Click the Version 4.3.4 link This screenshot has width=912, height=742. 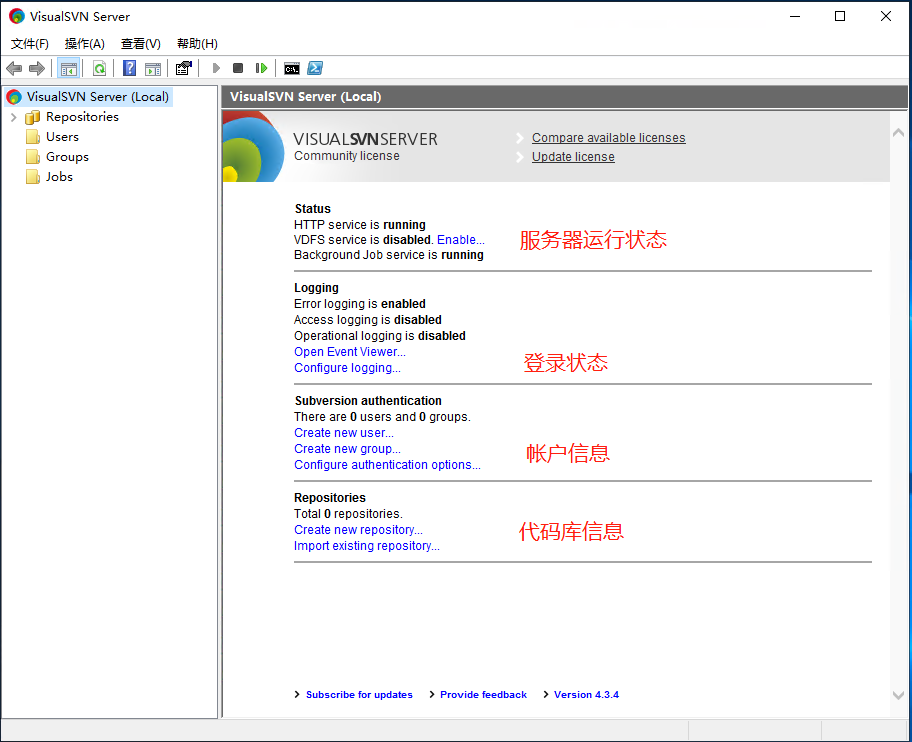tap(586, 695)
